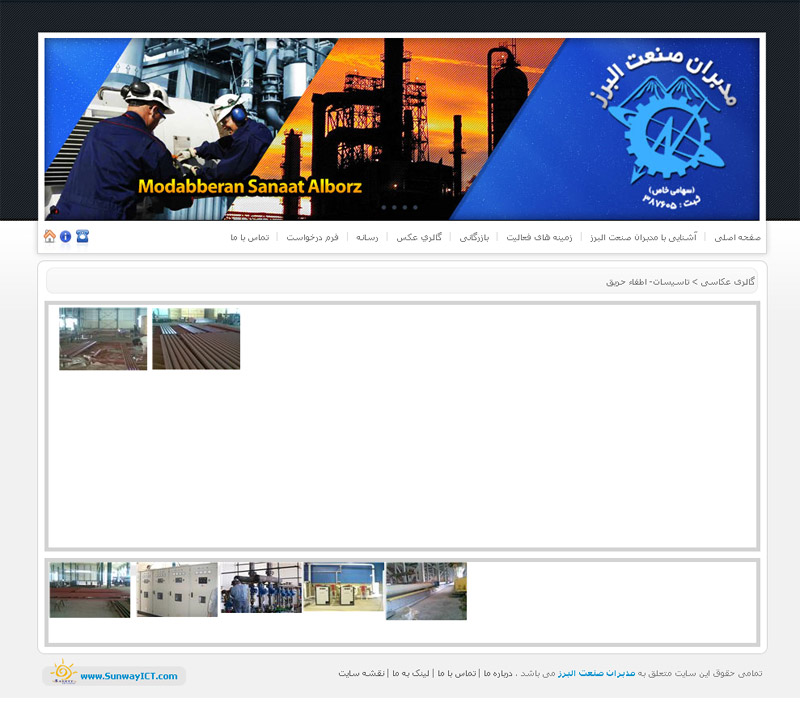800x710 pixels.
Task: Click تاسیسات- اطفاء حریق breadcrumb text
Action: (x=647, y=282)
